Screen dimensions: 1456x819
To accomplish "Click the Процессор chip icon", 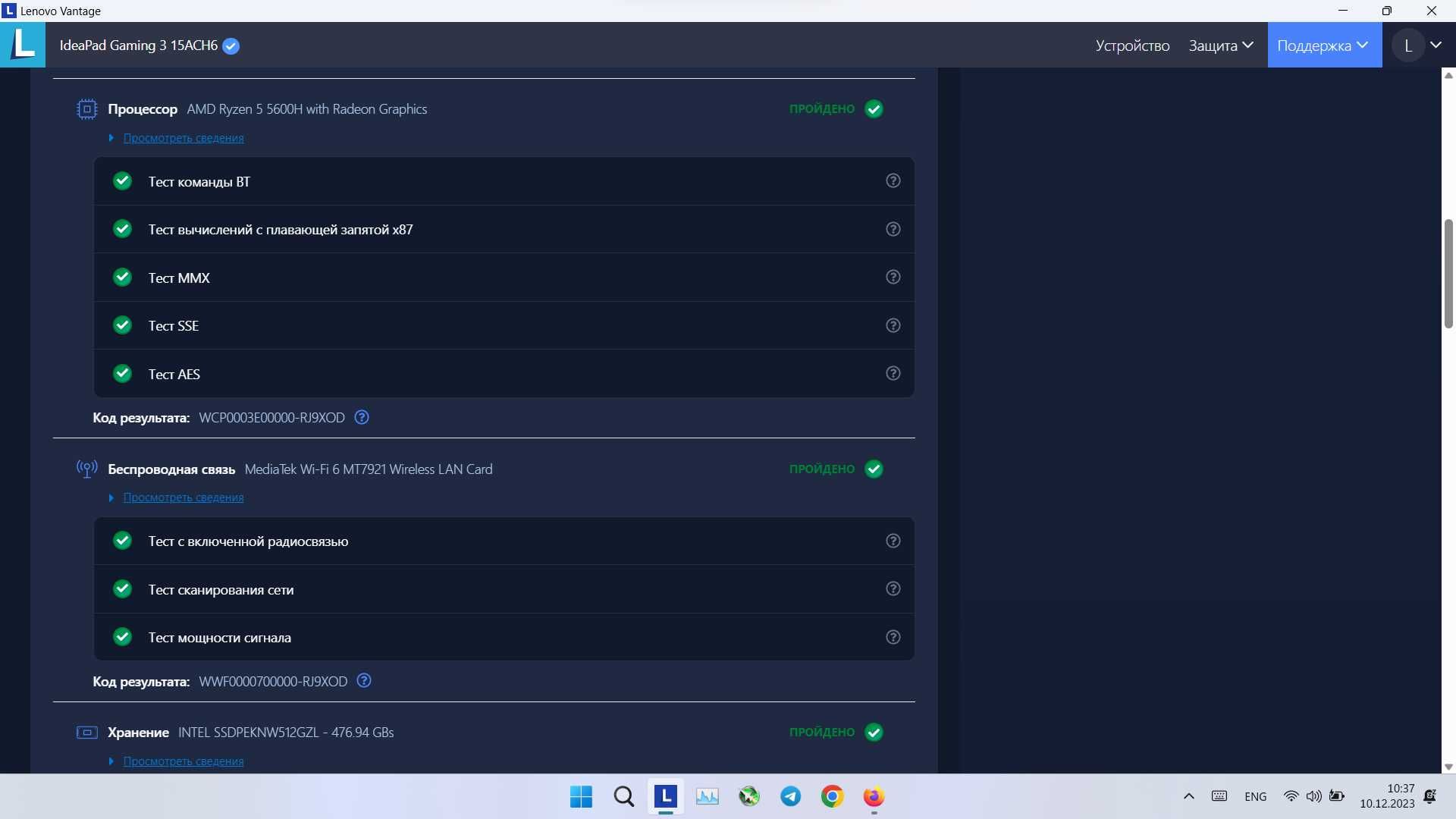I will 87,109.
